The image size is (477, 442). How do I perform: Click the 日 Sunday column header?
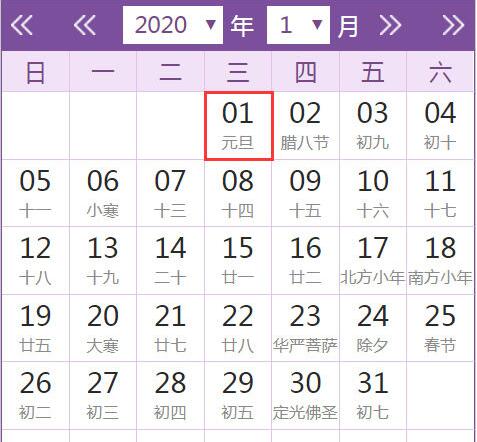point(35,72)
